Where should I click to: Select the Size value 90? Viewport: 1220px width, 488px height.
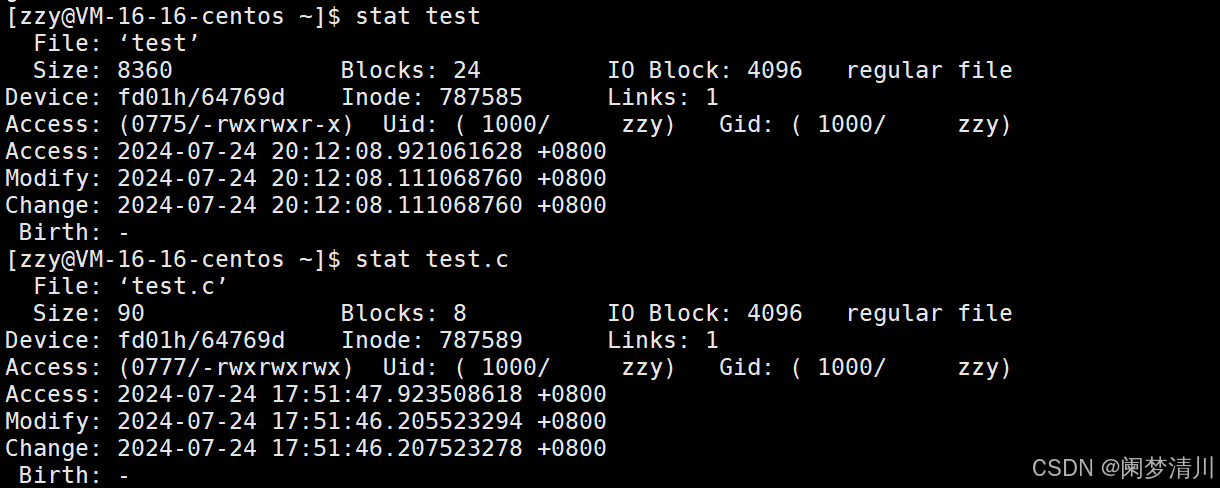click(x=131, y=313)
